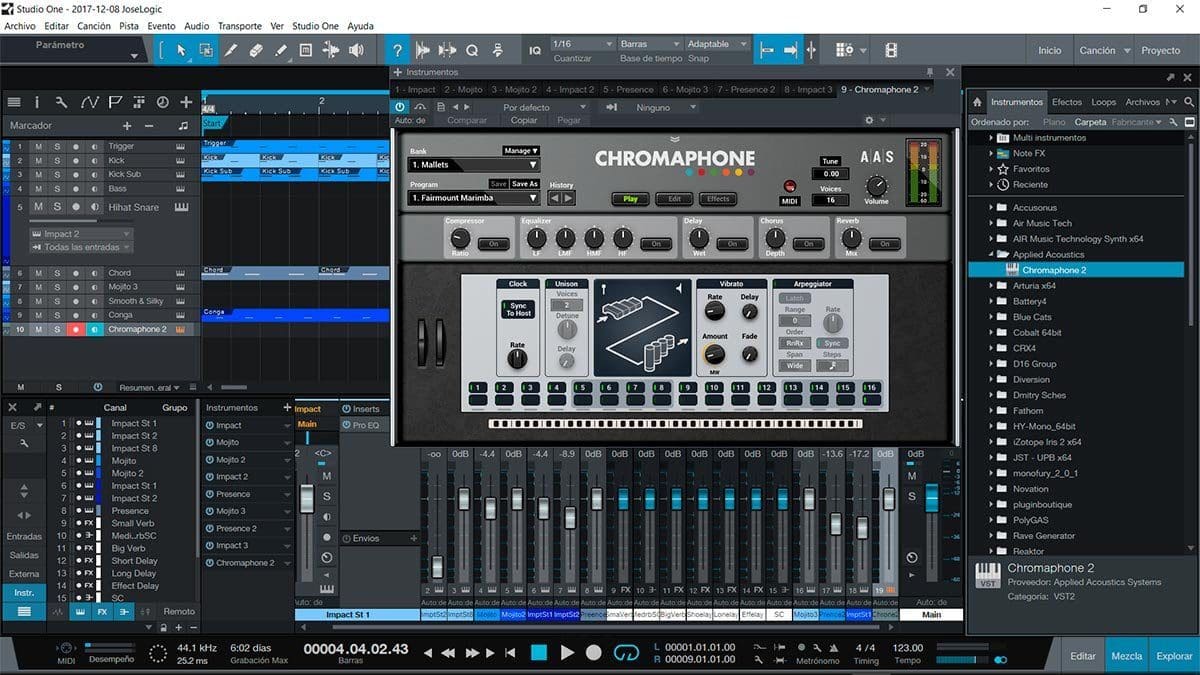Mute the Trigger track
This screenshot has width=1200, height=675.
38,146
